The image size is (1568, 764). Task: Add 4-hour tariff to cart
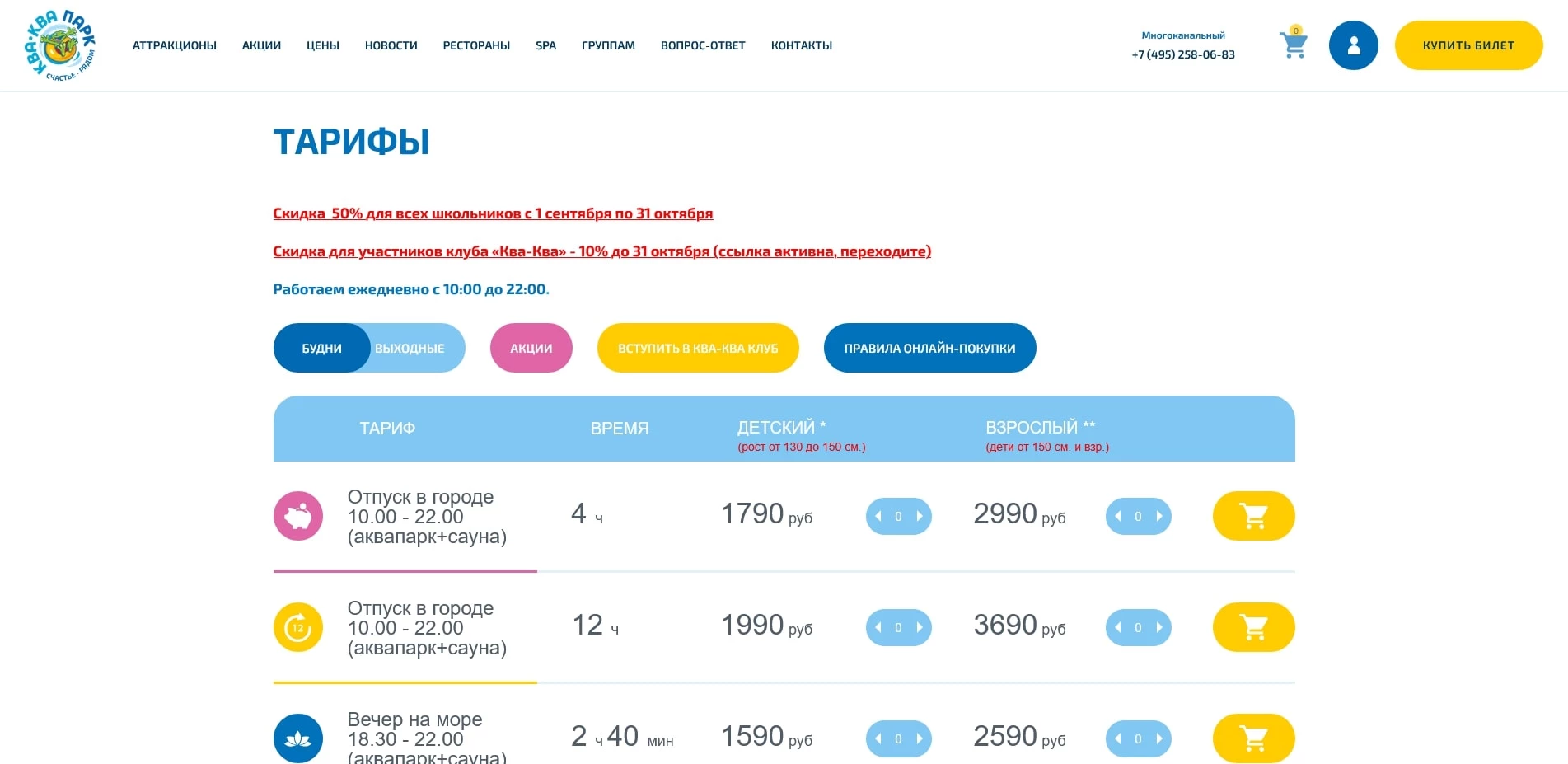[1253, 516]
